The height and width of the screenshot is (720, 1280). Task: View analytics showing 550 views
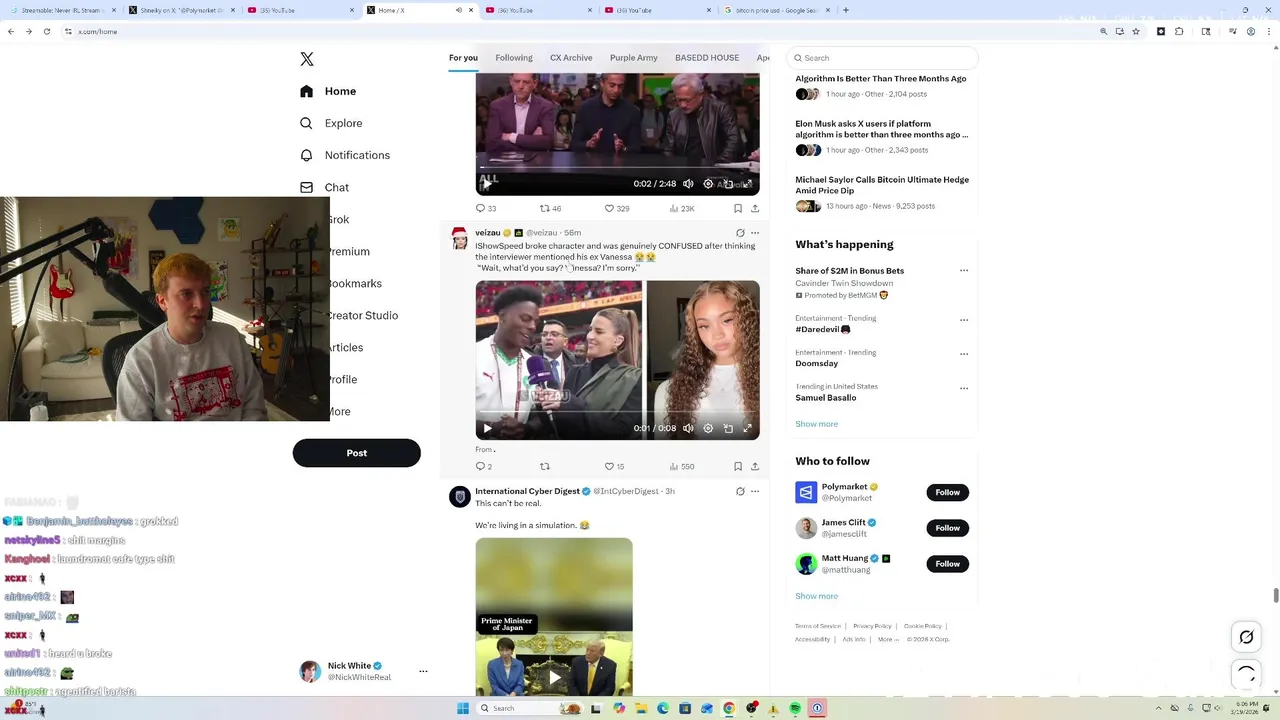click(x=681, y=466)
